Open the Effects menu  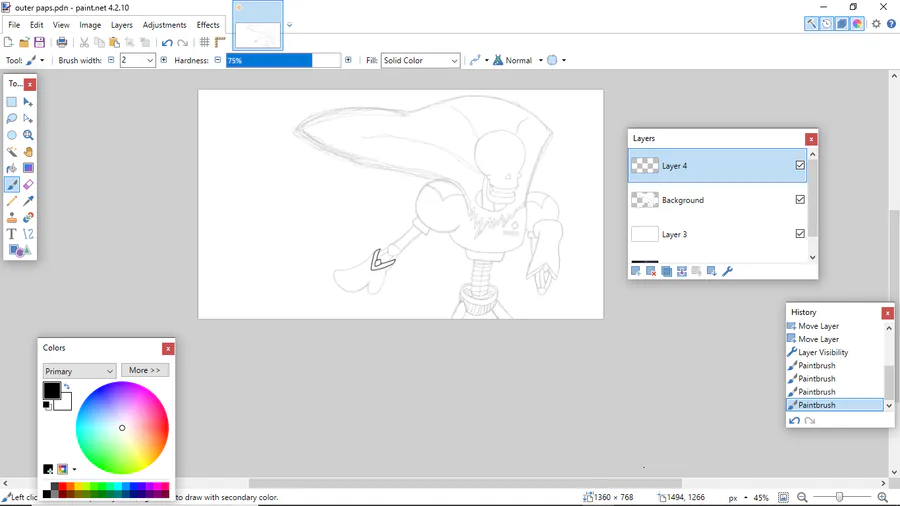click(208, 25)
